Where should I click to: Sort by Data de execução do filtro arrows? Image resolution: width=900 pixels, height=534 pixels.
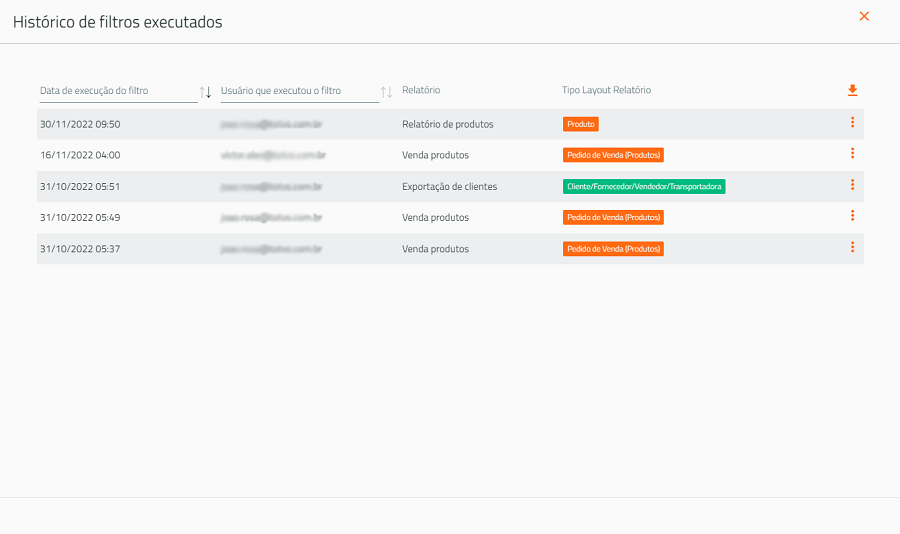[205, 92]
